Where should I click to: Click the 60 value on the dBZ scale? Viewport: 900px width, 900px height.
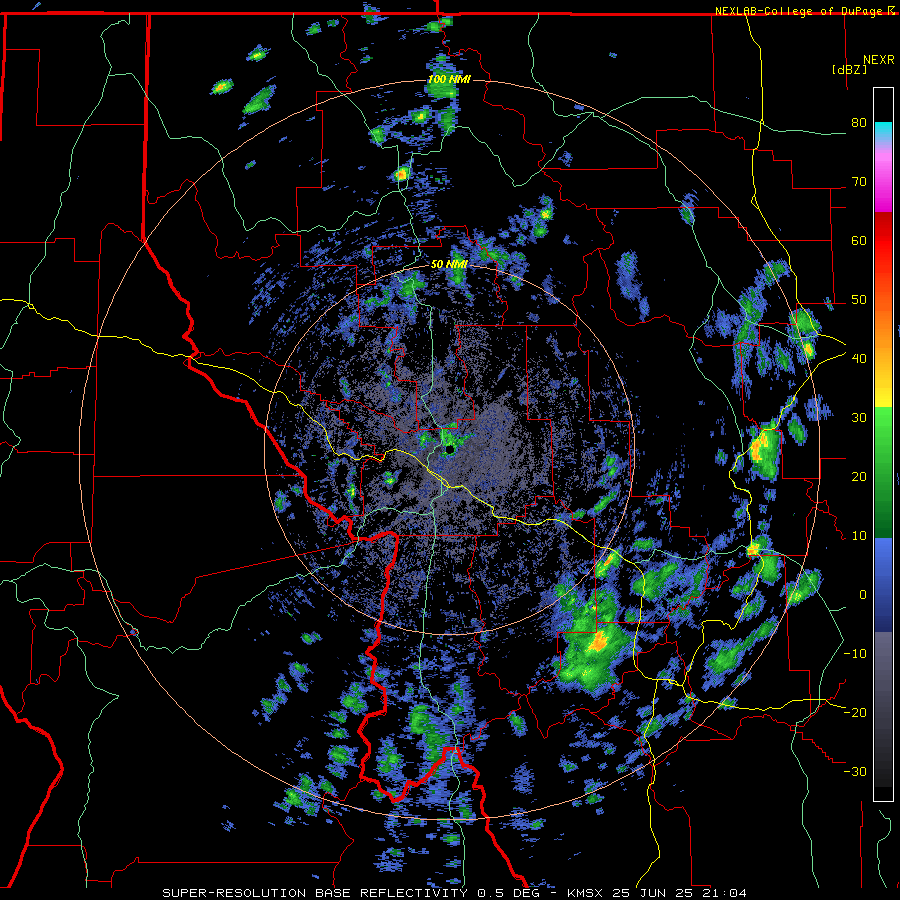click(859, 240)
